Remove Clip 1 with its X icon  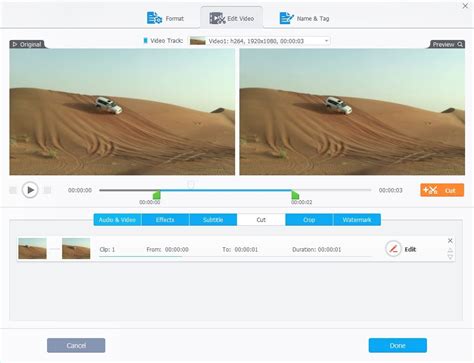pos(450,240)
